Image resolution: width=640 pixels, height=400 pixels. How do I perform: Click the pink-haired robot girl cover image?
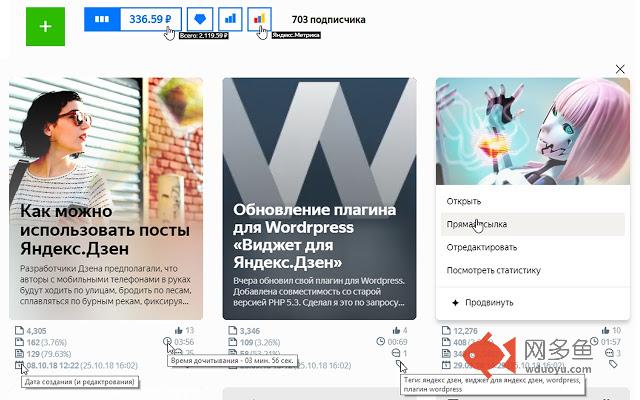[x=533, y=131]
